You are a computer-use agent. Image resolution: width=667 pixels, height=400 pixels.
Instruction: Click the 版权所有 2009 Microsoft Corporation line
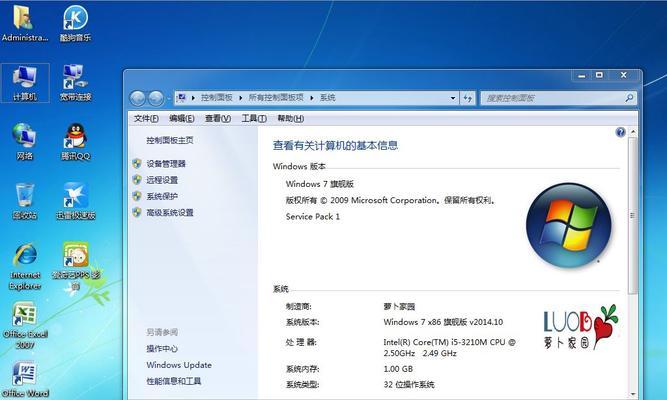(391, 200)
